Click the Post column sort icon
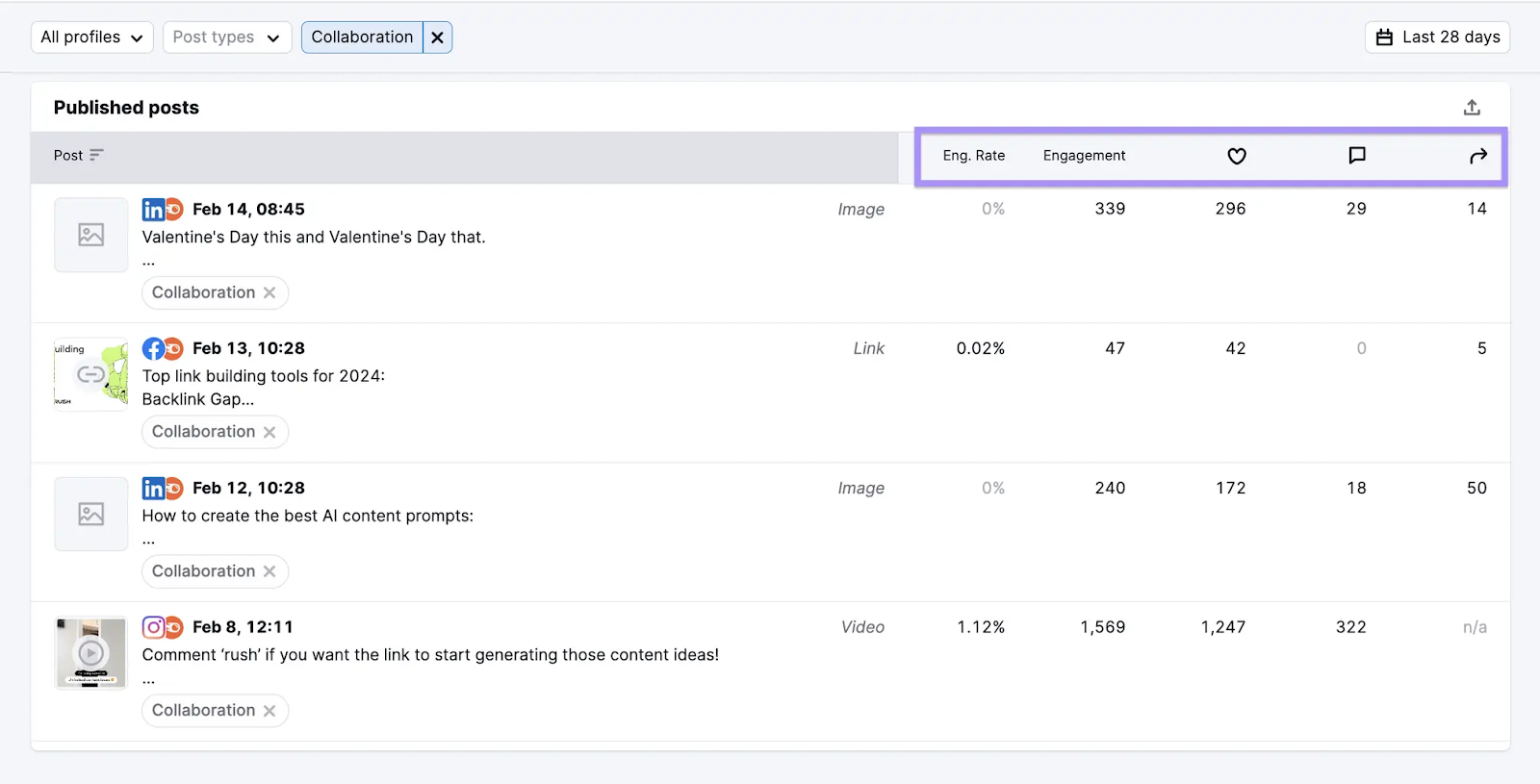 96,155
